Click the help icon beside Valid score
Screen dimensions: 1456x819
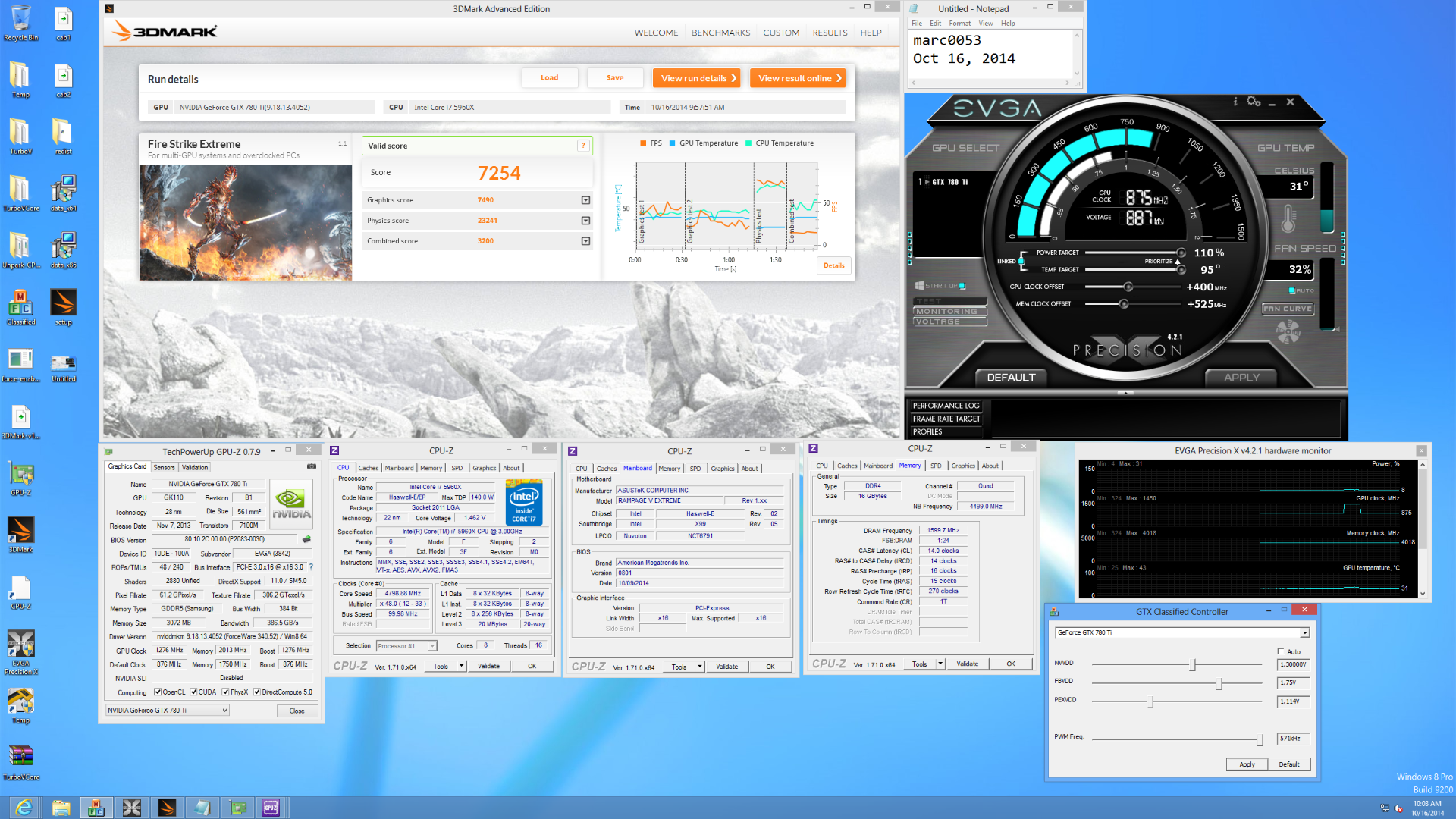tap(583, 146)
